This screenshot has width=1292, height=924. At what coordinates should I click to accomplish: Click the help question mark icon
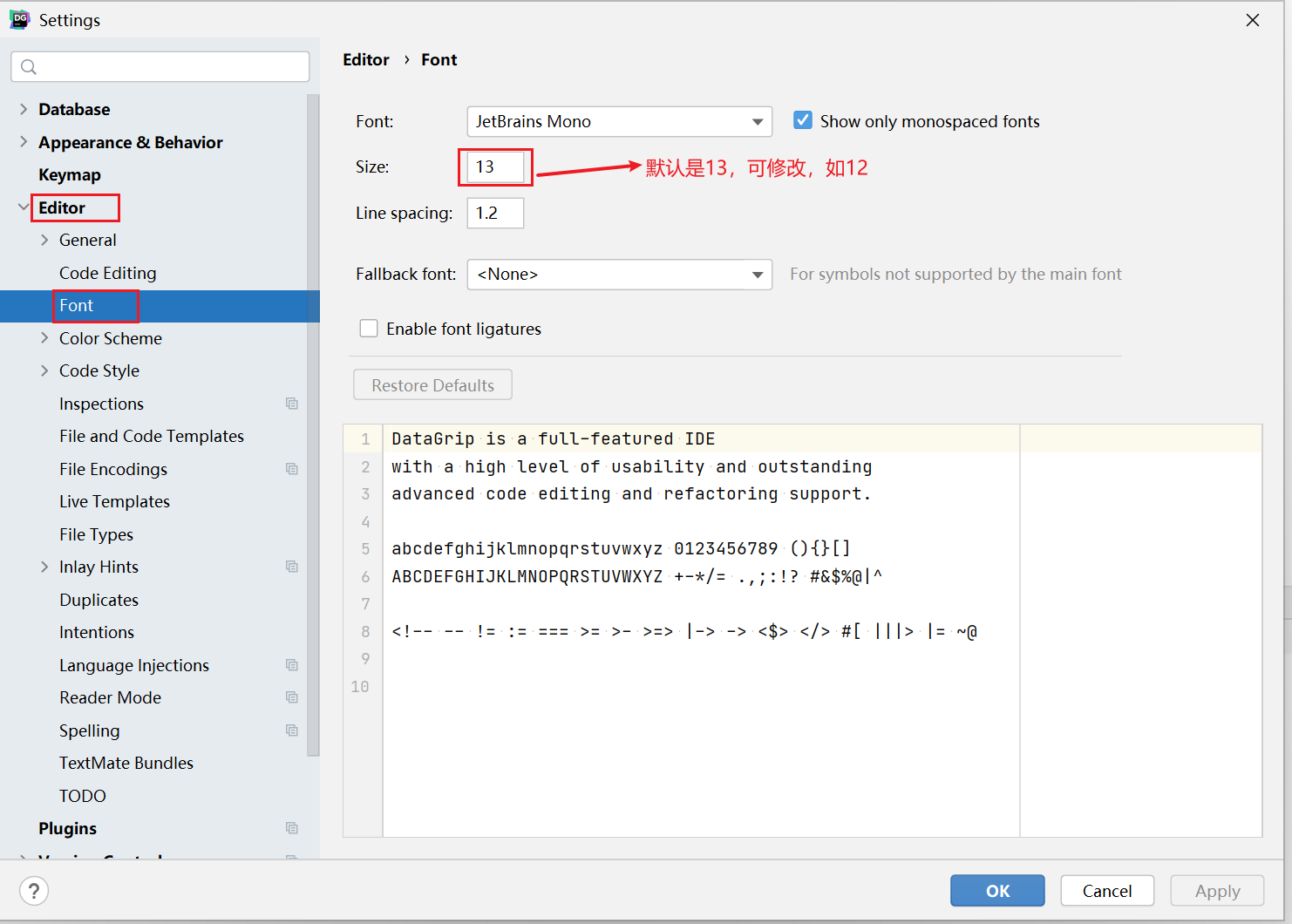[34, 891]
